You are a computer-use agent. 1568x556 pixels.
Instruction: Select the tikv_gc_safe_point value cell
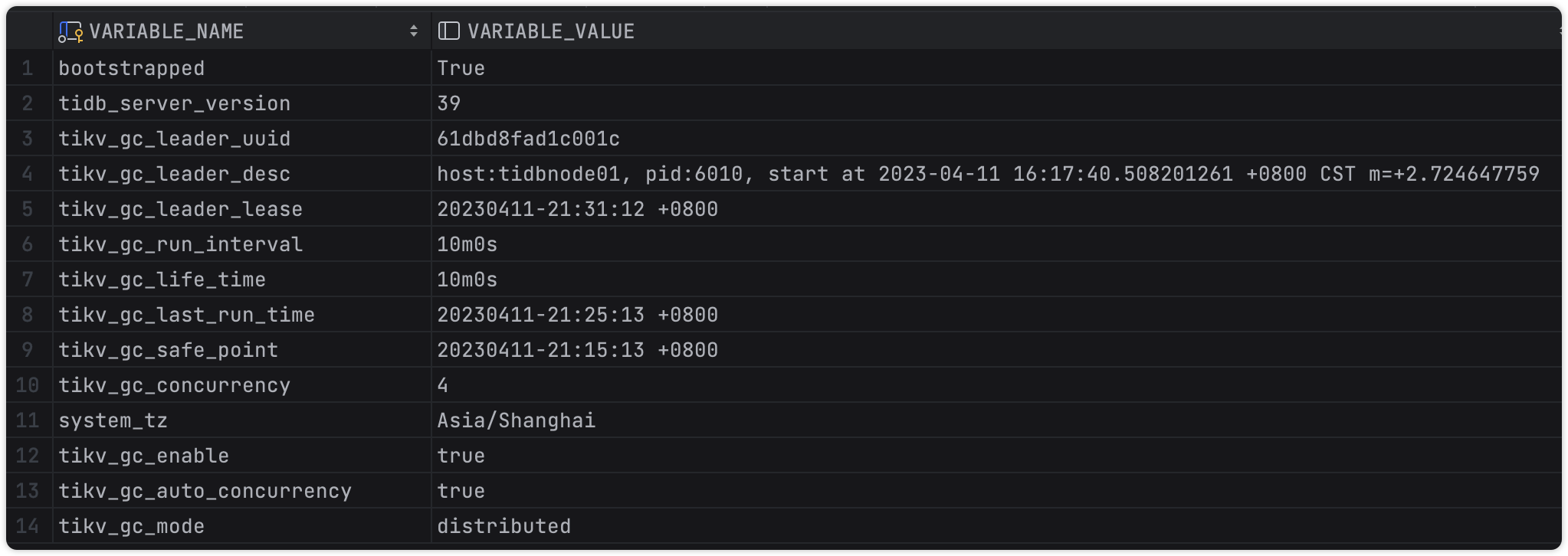[577, 350]
